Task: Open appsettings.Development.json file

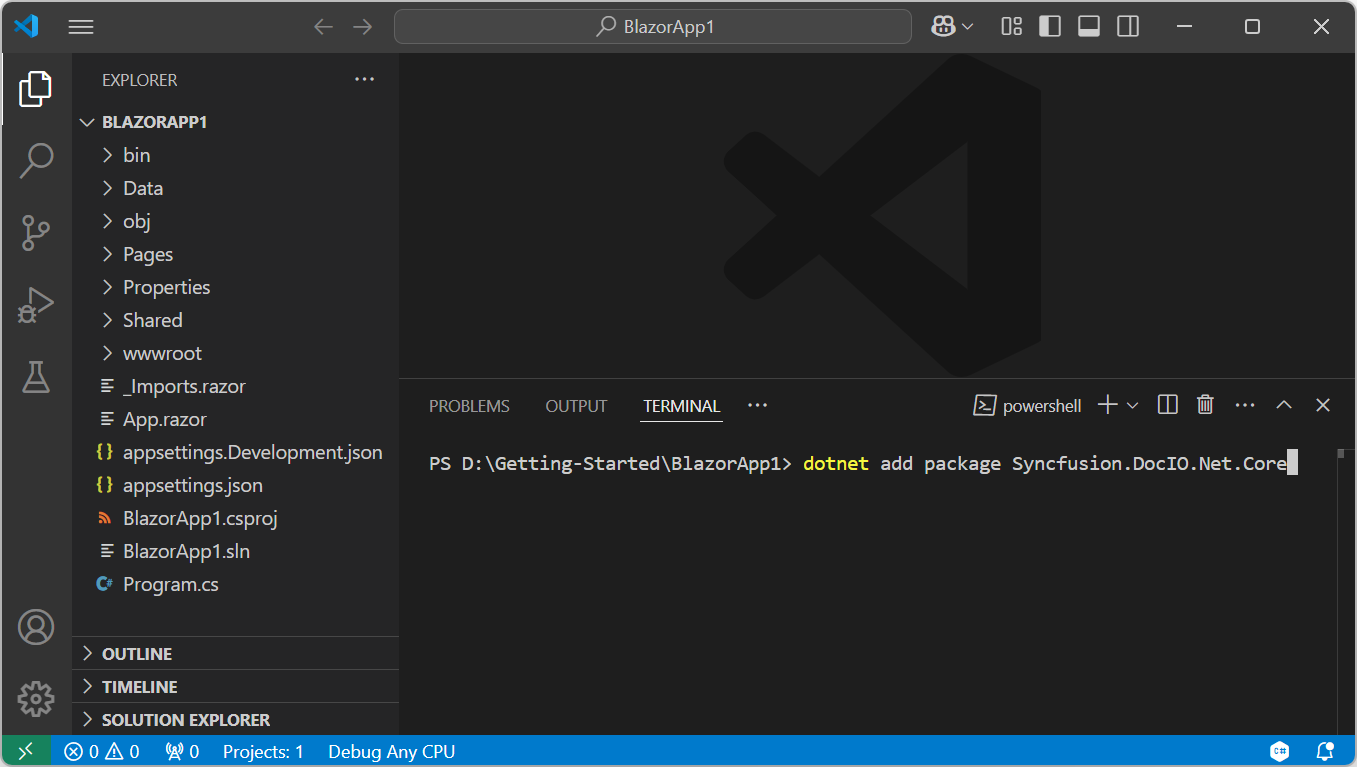Action: pyautogui.click(x=235, y=452)
